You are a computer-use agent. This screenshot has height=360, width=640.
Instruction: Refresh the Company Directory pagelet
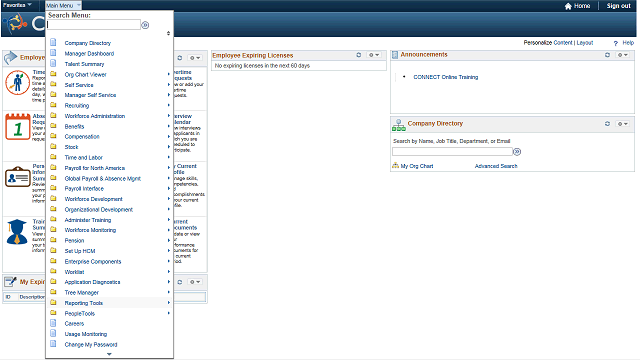pyautogui.click(x=607, y=124)
